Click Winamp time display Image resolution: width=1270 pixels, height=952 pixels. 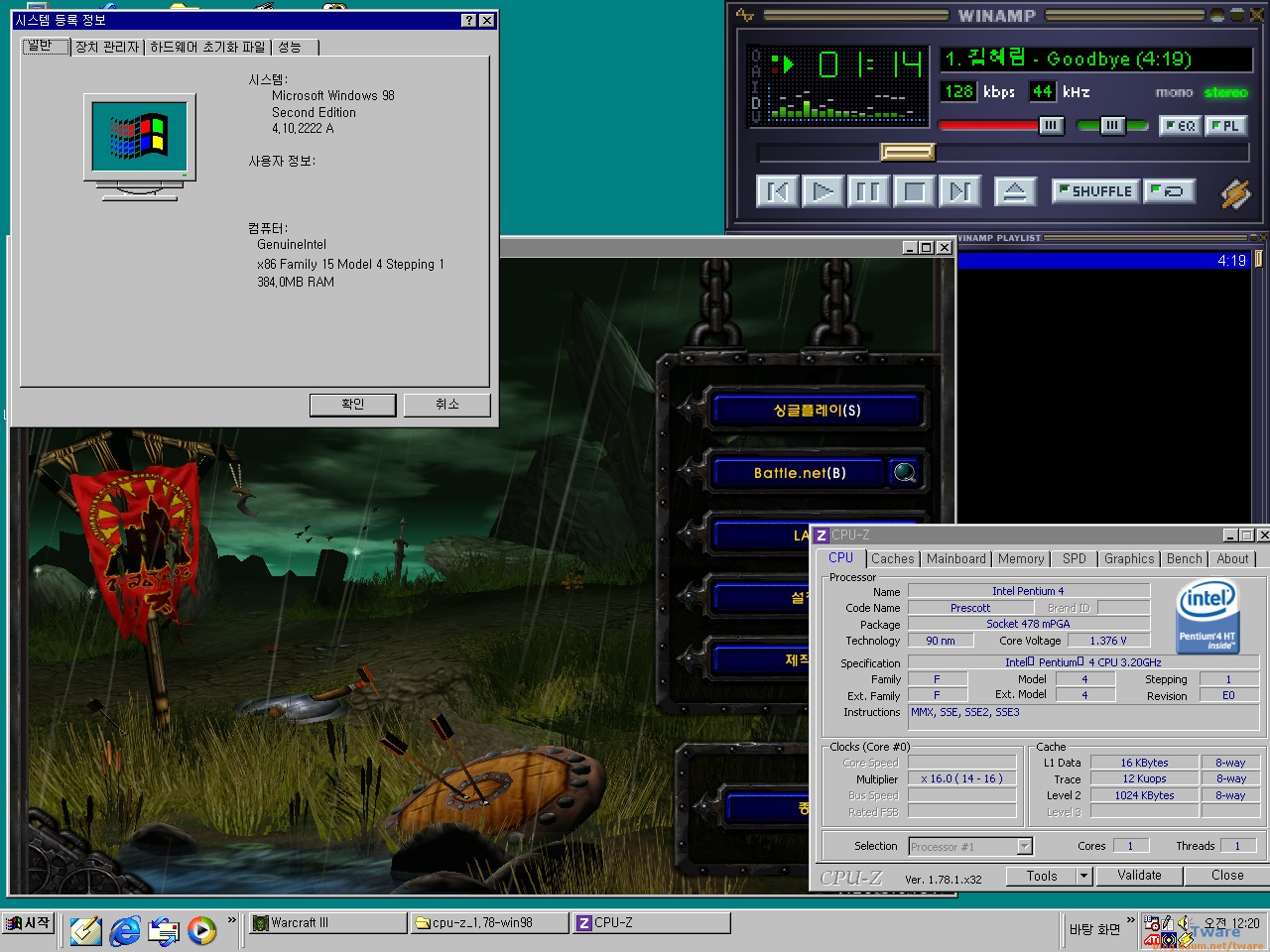(871, 64)
